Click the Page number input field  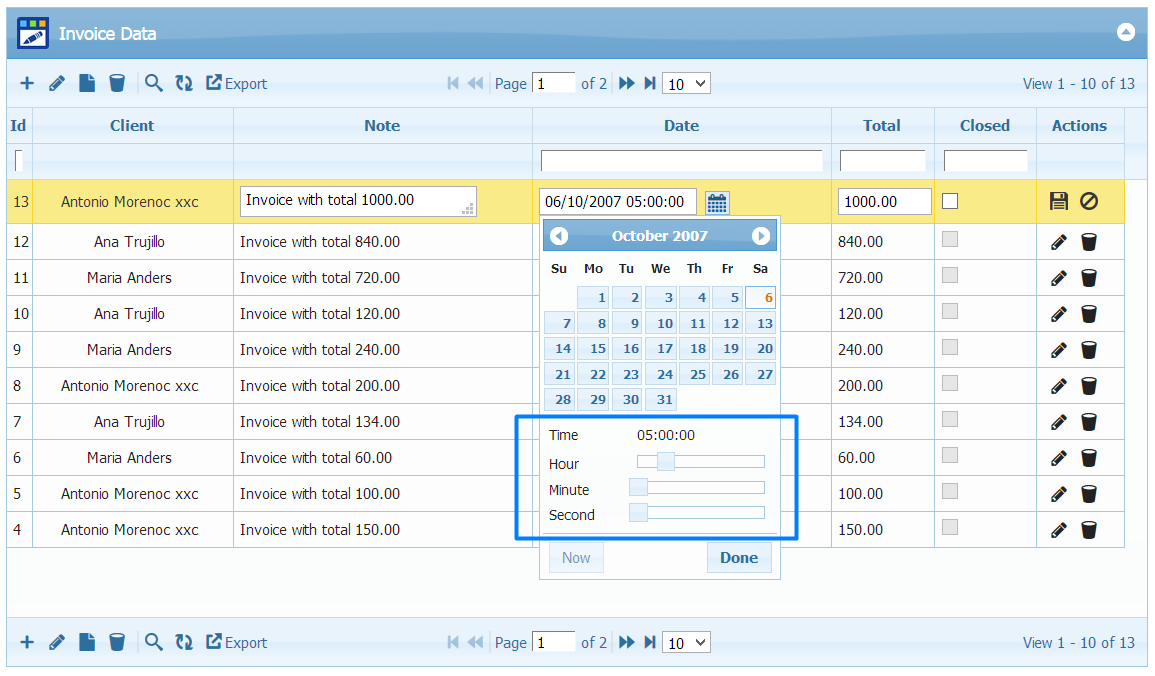(553, 83)
